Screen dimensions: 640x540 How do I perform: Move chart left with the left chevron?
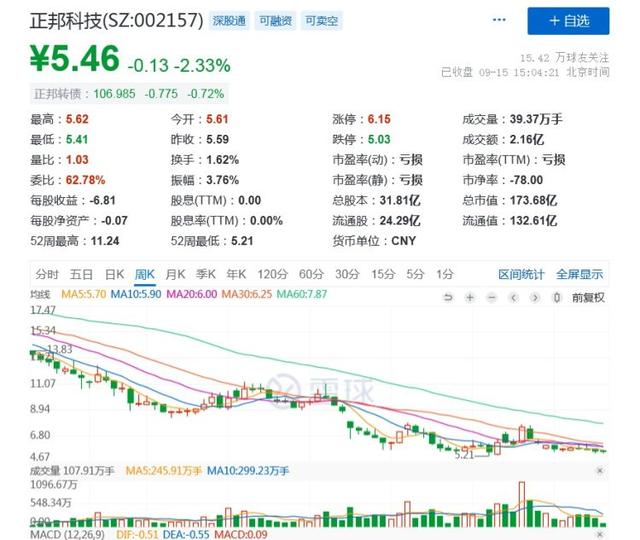513,298
